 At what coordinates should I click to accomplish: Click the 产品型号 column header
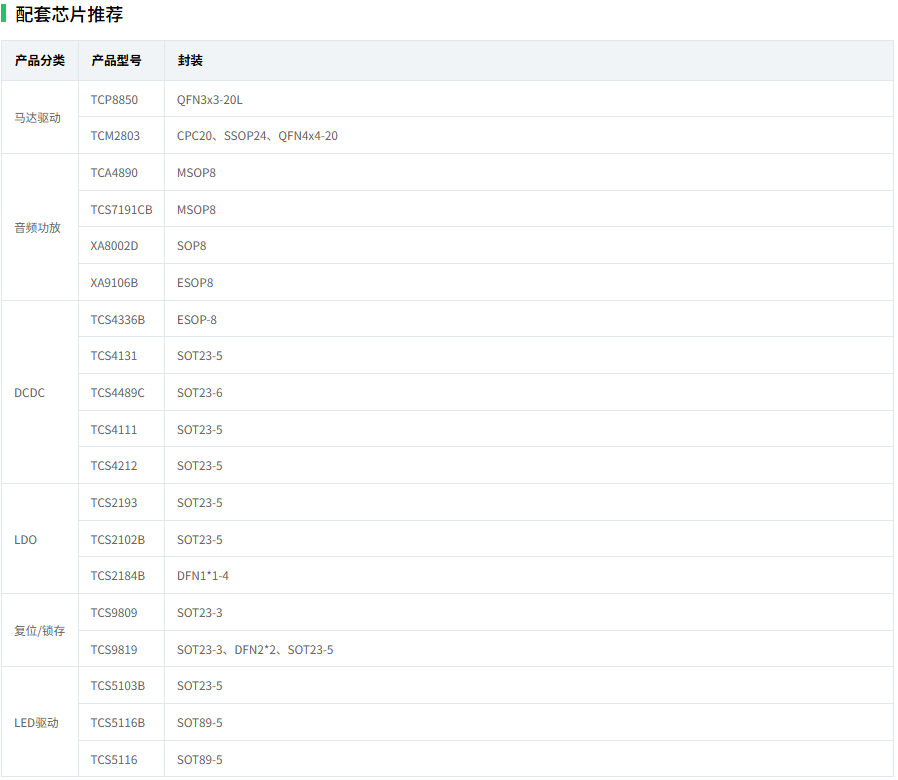point(116,61)
